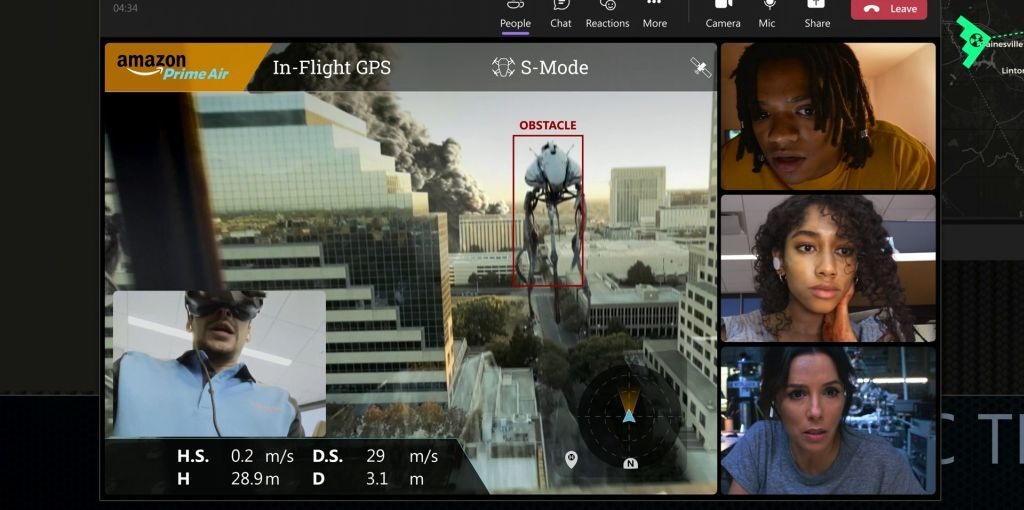Open the More options menu

tap(654, 14)
